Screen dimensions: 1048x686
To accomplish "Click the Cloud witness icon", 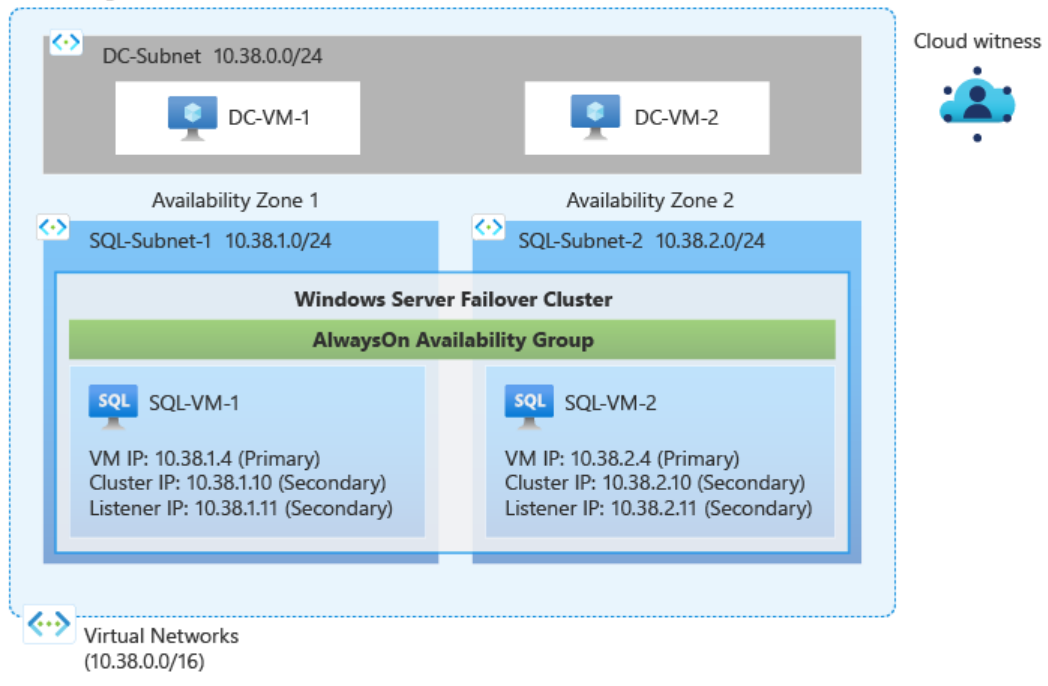I will 977,104.
